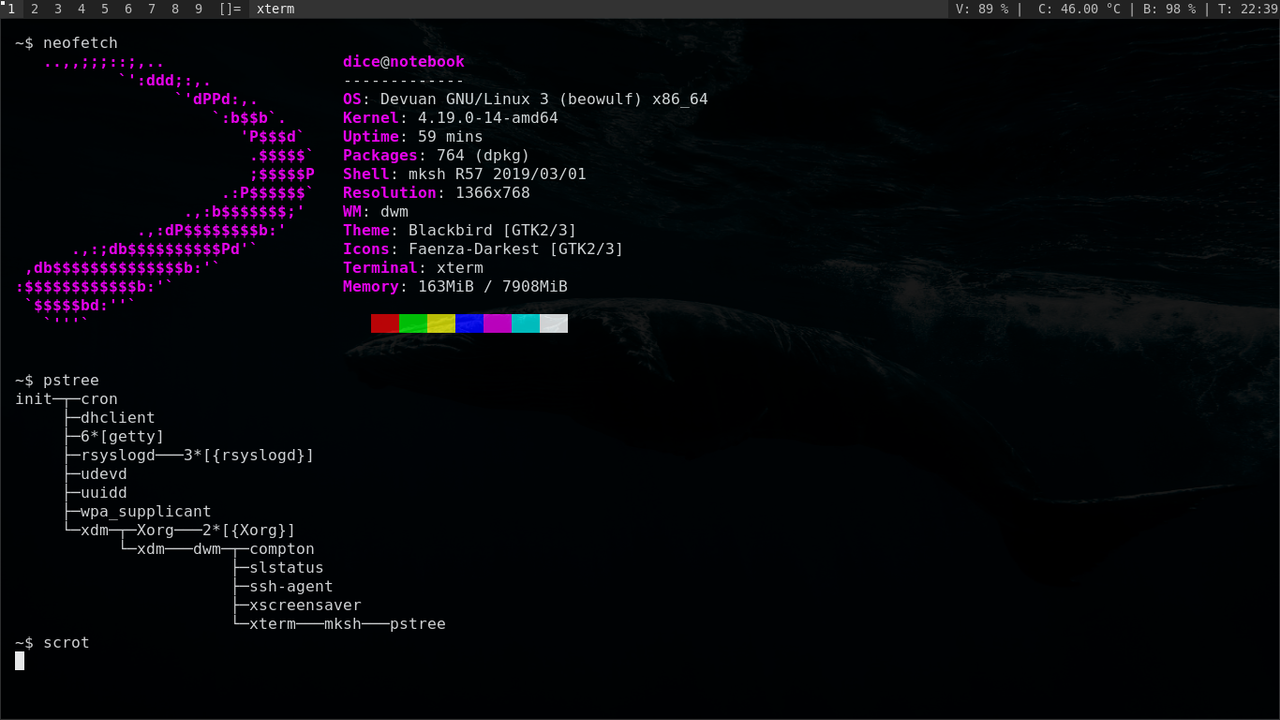Click the Resolution: 1366x768 line

click(436, 193)
